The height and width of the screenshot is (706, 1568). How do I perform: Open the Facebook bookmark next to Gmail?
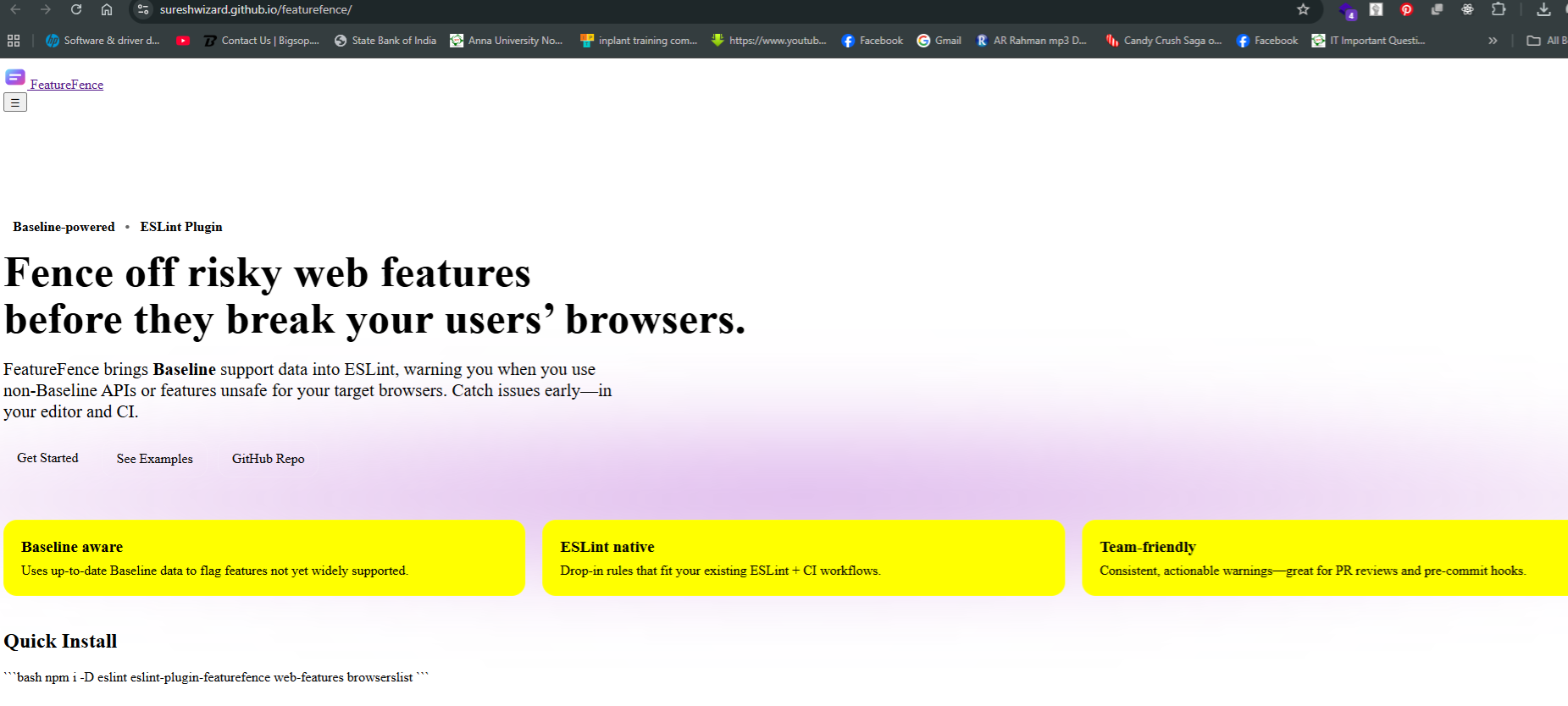point(873,41)
